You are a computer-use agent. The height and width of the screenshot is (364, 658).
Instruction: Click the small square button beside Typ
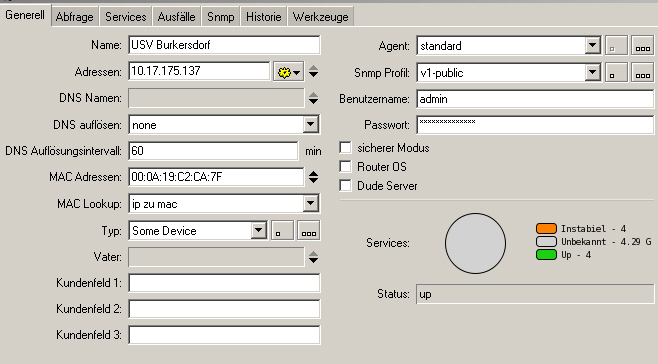282,230
